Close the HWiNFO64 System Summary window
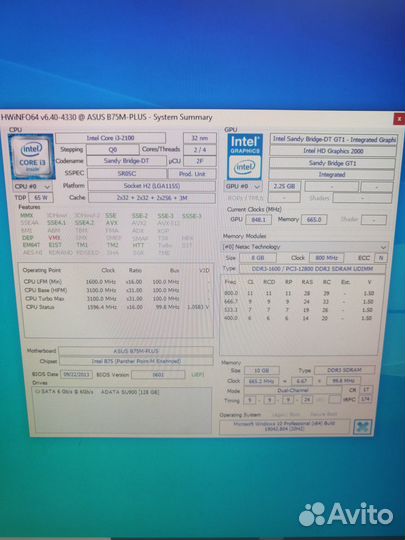The height and width of the screenshot is (540, 405). (x=399, y=119)
